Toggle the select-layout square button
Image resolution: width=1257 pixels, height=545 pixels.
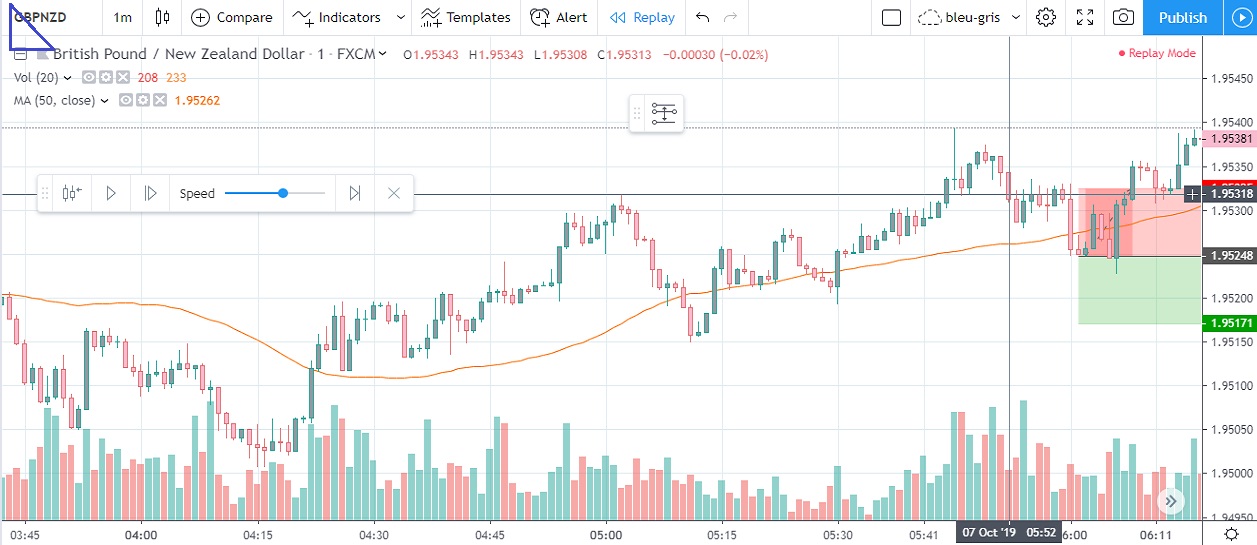click(892, 17)
